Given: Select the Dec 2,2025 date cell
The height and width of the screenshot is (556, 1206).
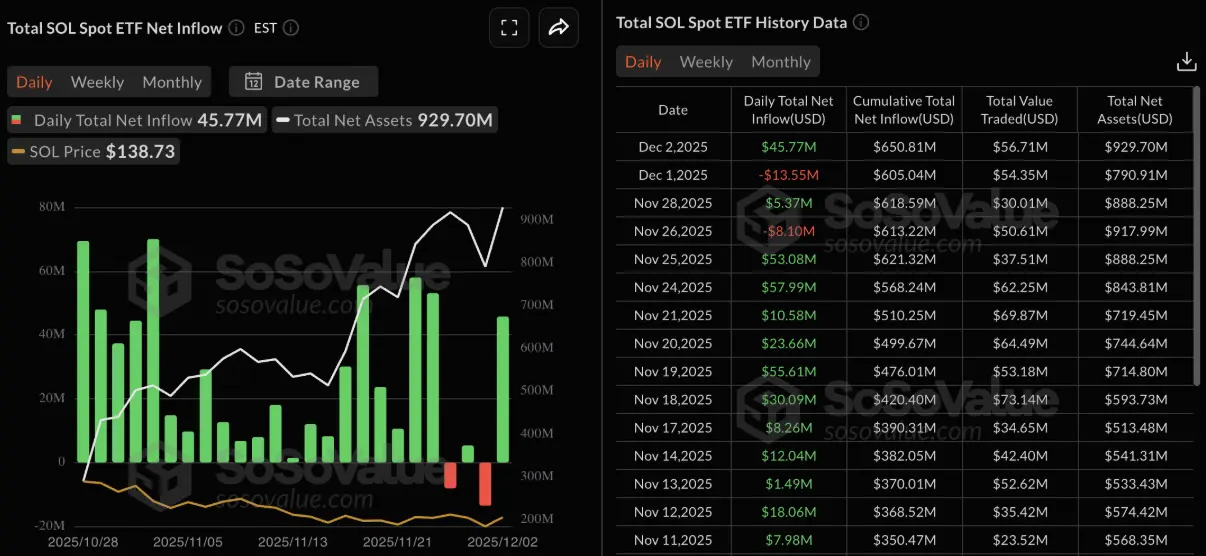Looking at the screenshot, I should [673, 147].
